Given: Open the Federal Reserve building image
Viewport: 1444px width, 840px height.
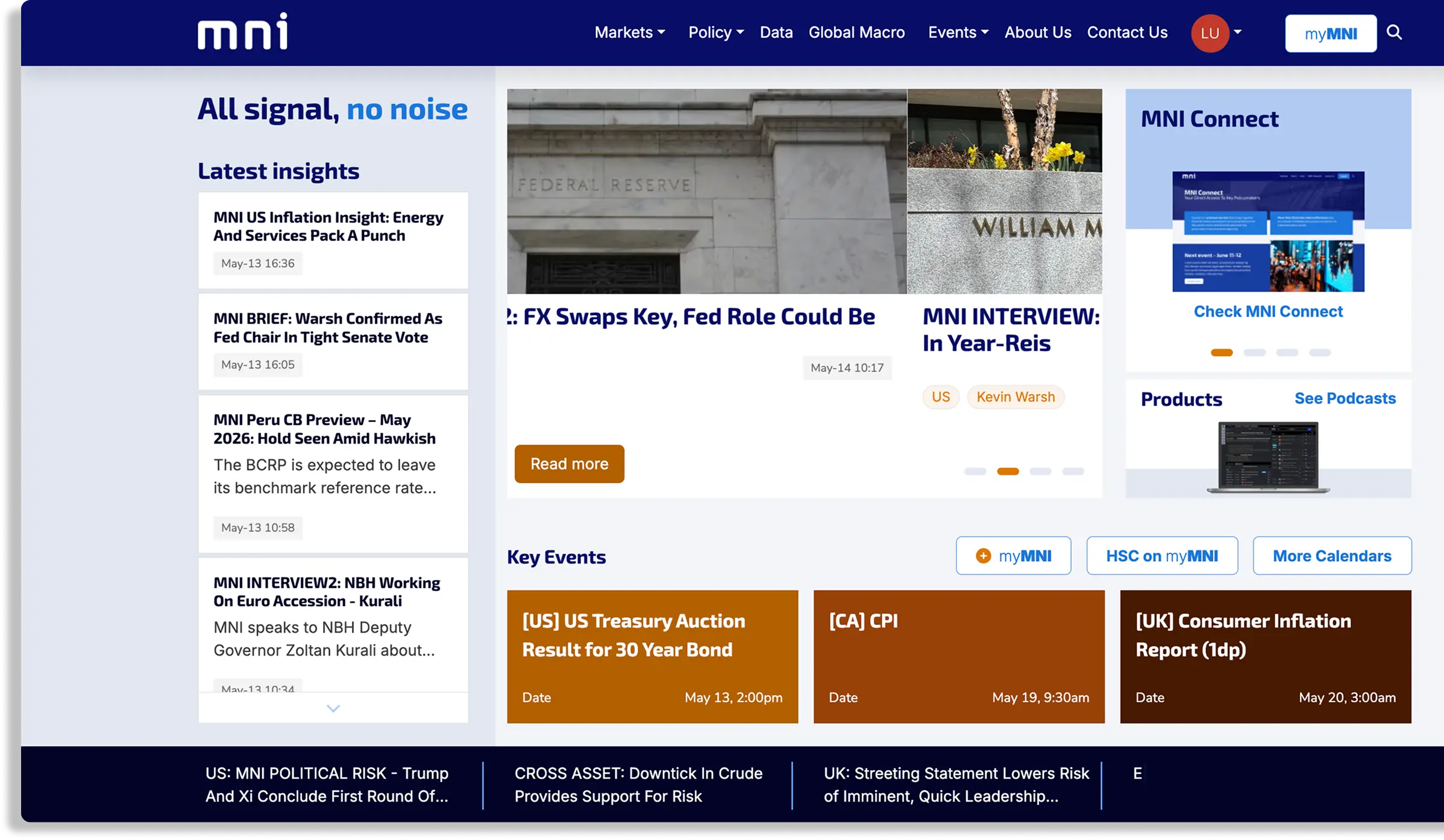Looking at the screenshot, I should pyautogui.click(x=706, y=191).
